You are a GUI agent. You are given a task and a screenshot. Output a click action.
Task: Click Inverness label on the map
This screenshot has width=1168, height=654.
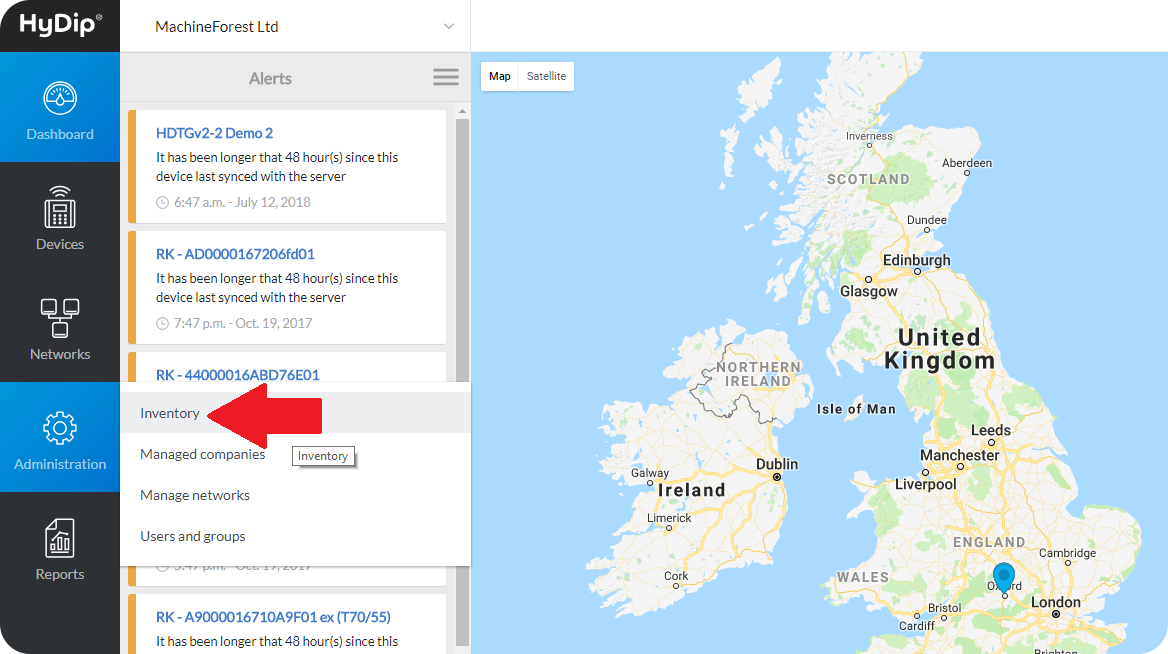pyautogui.click(x=869, y=136)
